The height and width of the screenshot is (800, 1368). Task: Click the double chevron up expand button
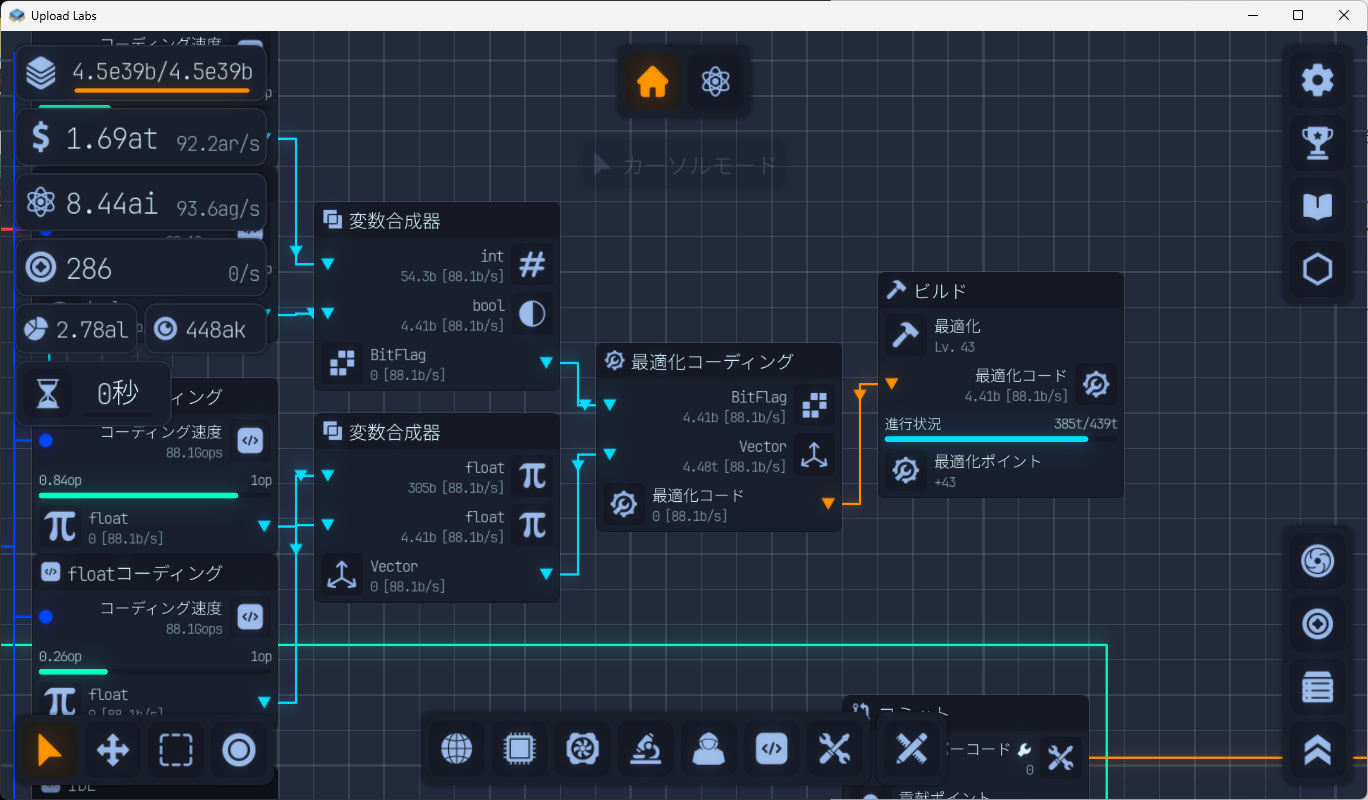[1317, 750]
